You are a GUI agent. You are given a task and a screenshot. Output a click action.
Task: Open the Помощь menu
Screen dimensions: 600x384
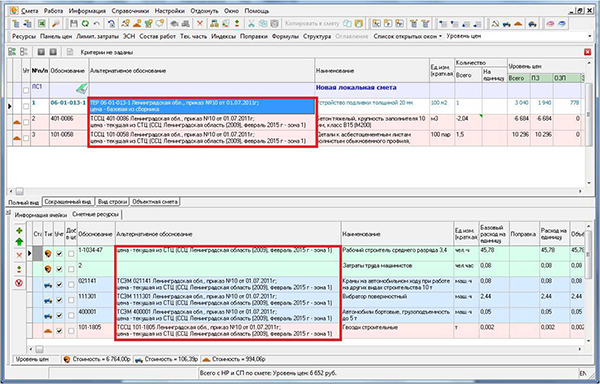pyautogui.click(x=256, y=11)
